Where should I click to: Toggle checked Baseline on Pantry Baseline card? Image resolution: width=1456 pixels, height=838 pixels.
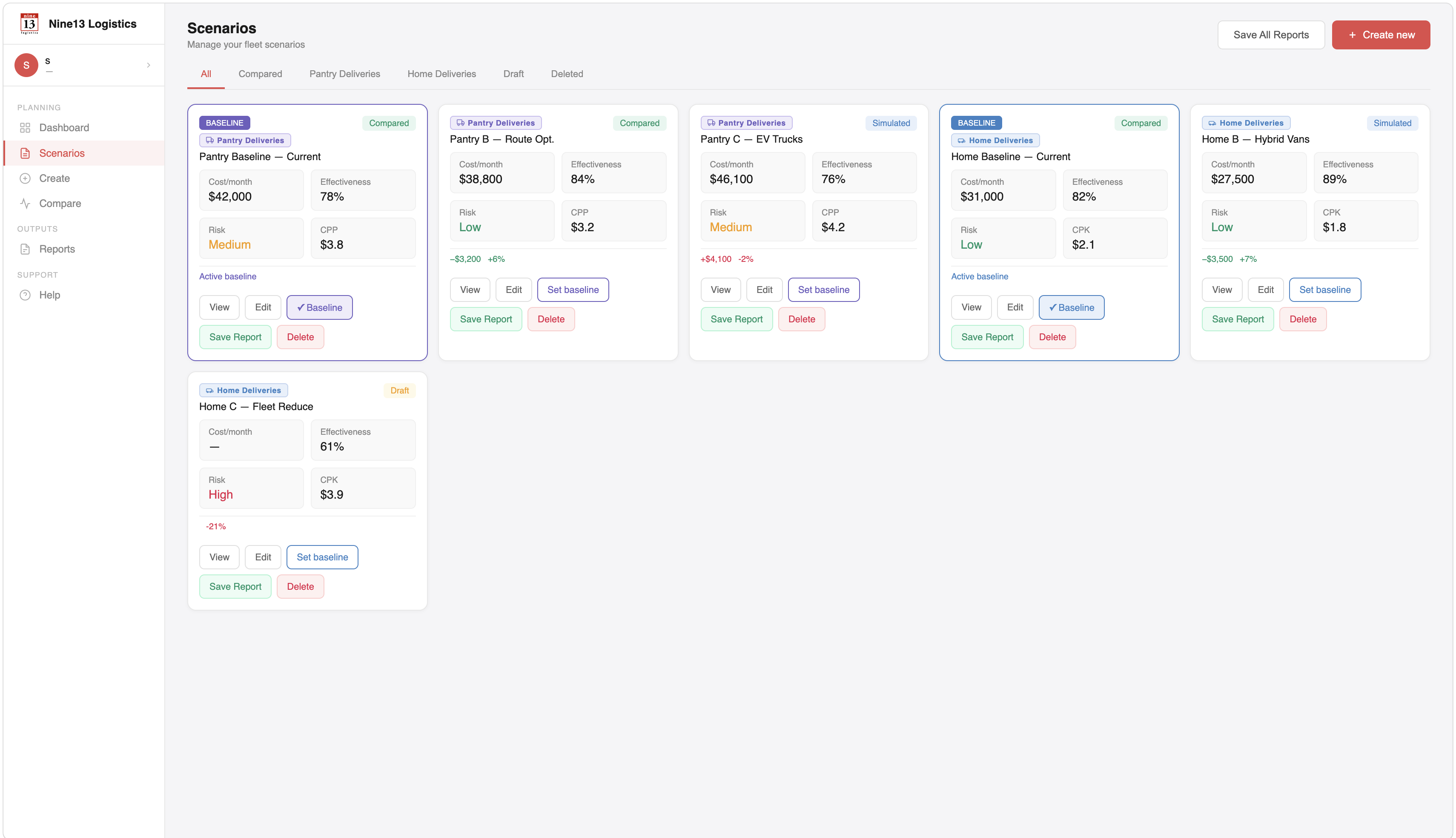click(319, 307)
